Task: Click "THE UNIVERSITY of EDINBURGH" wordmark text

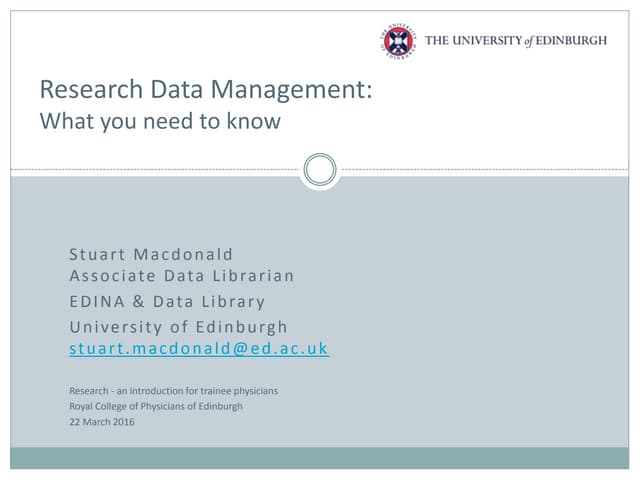Action: [x=515, y=40]
